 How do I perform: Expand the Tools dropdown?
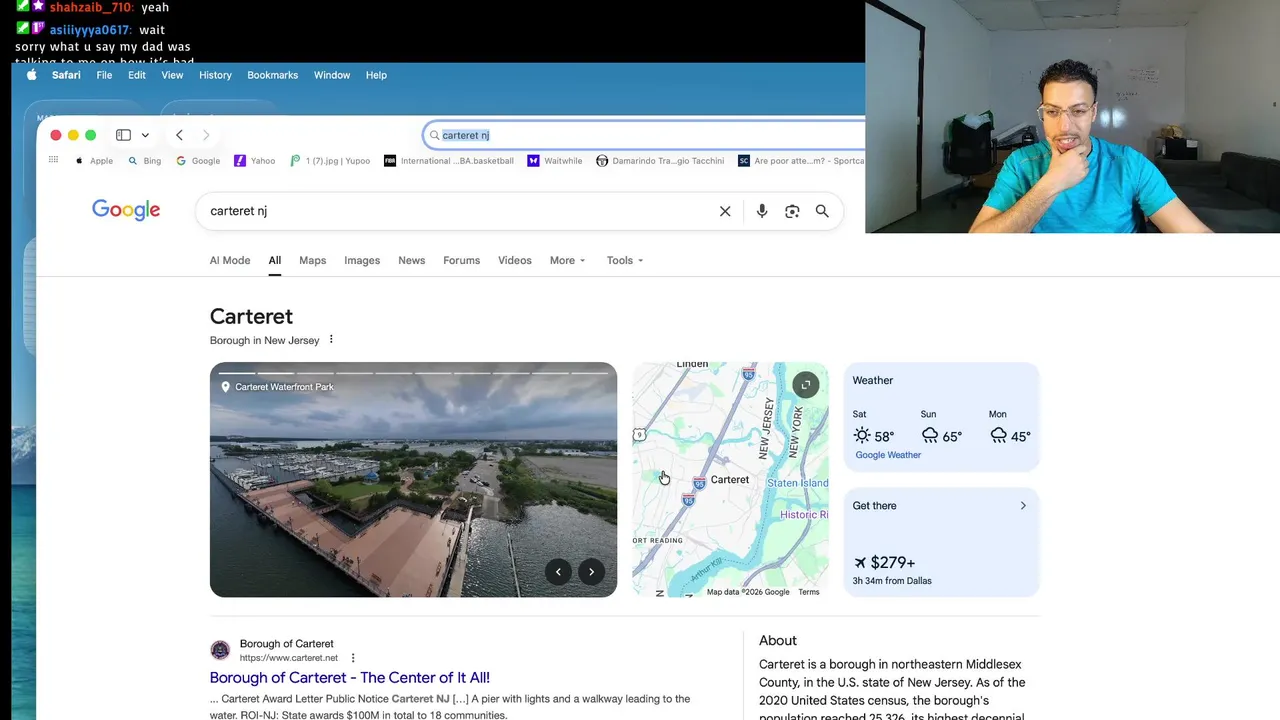click(625, 260)
